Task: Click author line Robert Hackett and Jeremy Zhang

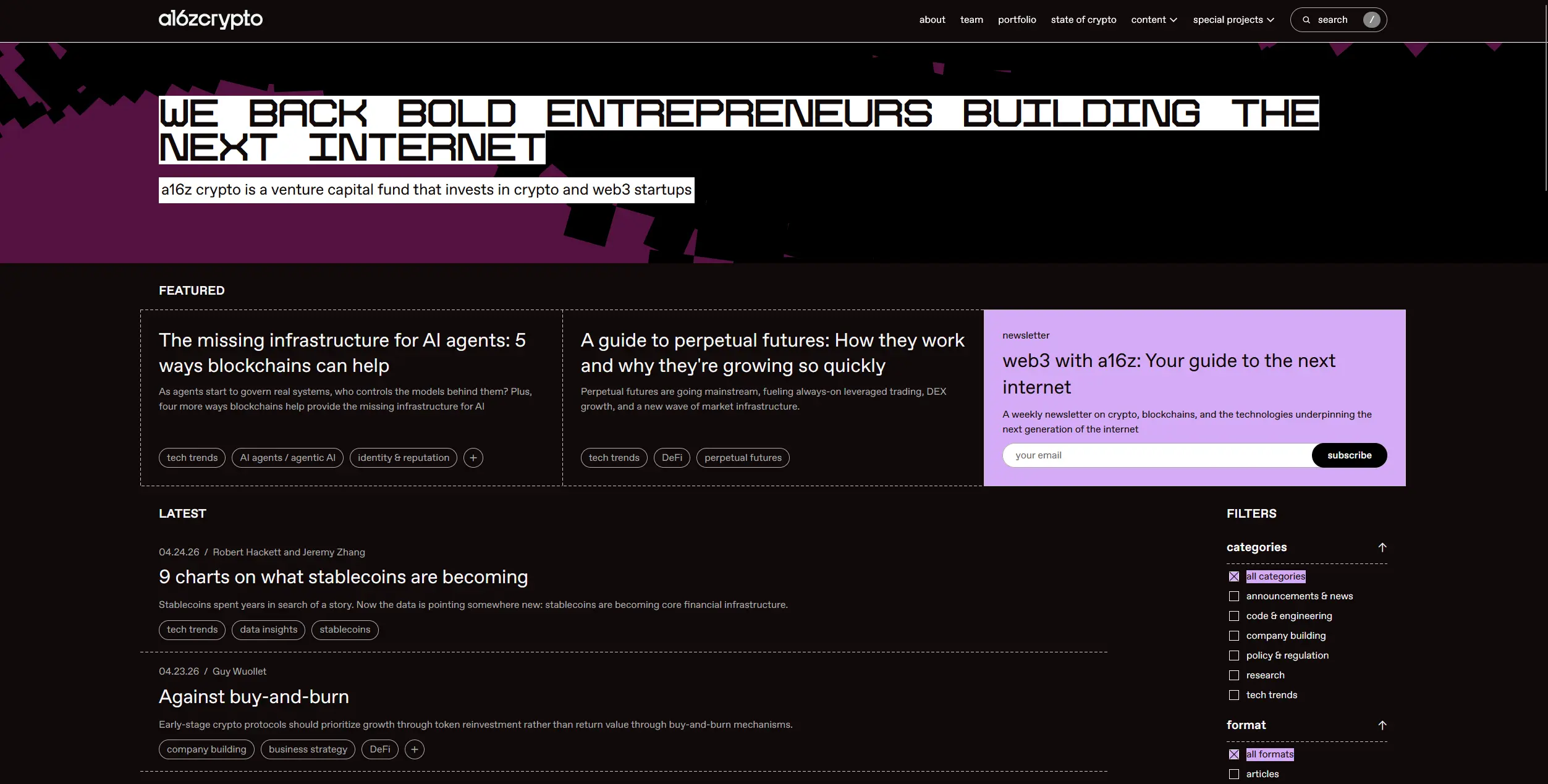Action: coord(289,552)
